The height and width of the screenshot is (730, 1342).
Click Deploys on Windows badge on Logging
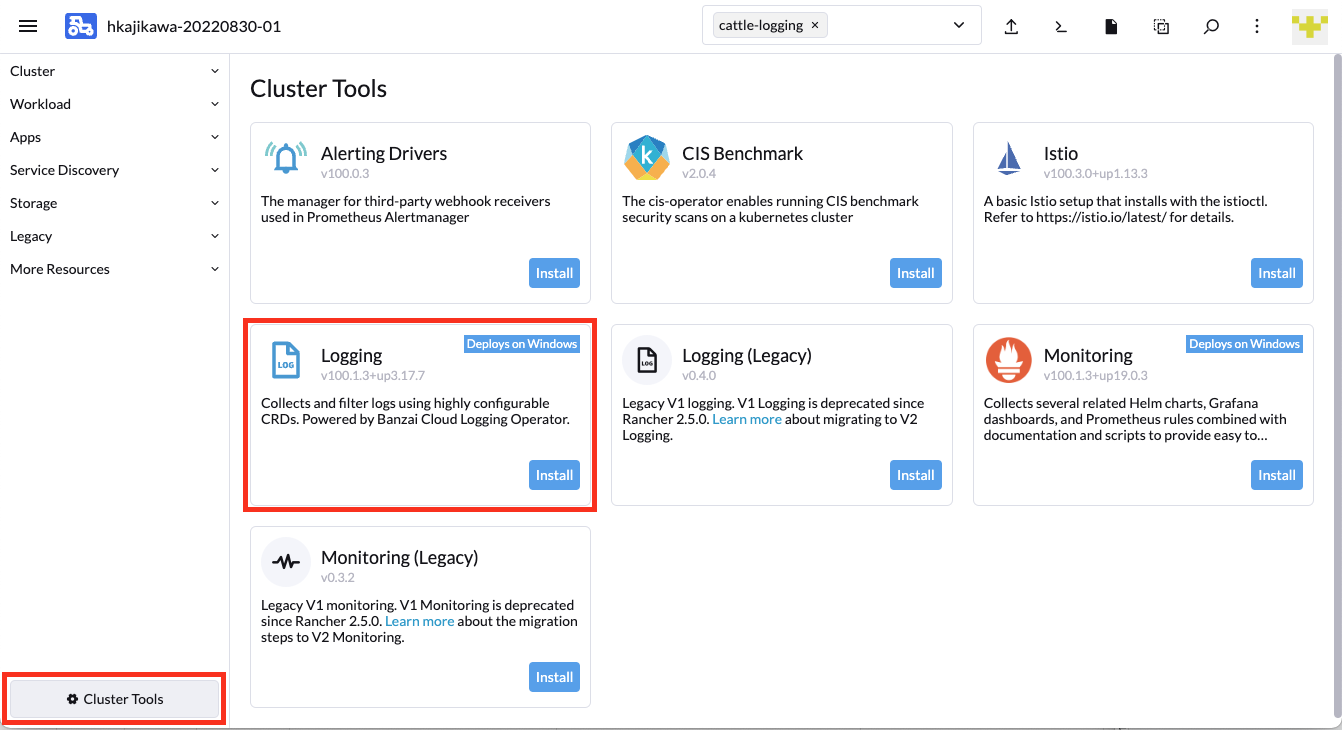pos(522,344)
